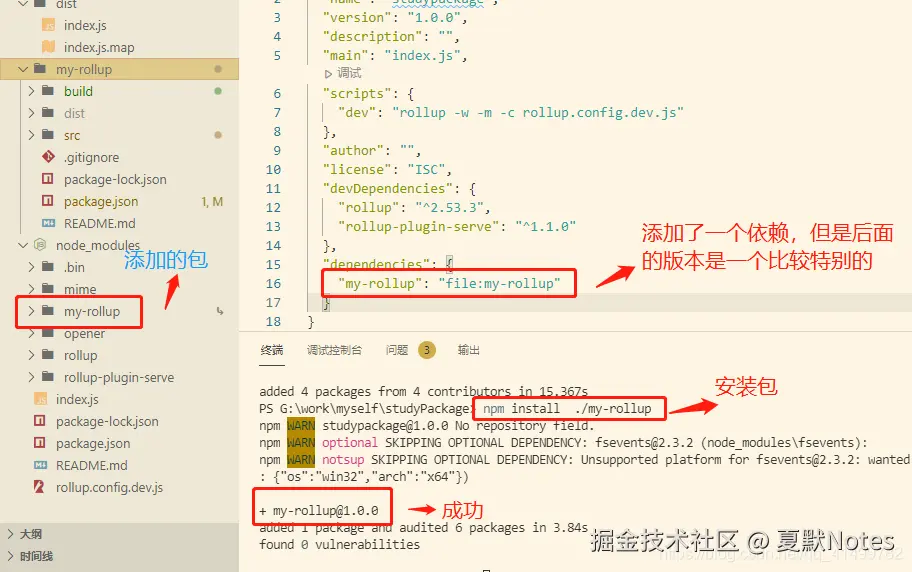Expand the mime folder chevron
Image resolution: width=912 pixels, height=572 pixels.
(31, 289)
